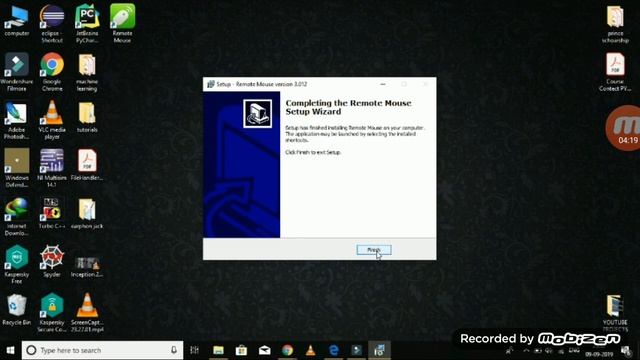Screen dimensions: 640x360
Task: Select the Course Contact PDF icon
Action: [x=615, y=72]
